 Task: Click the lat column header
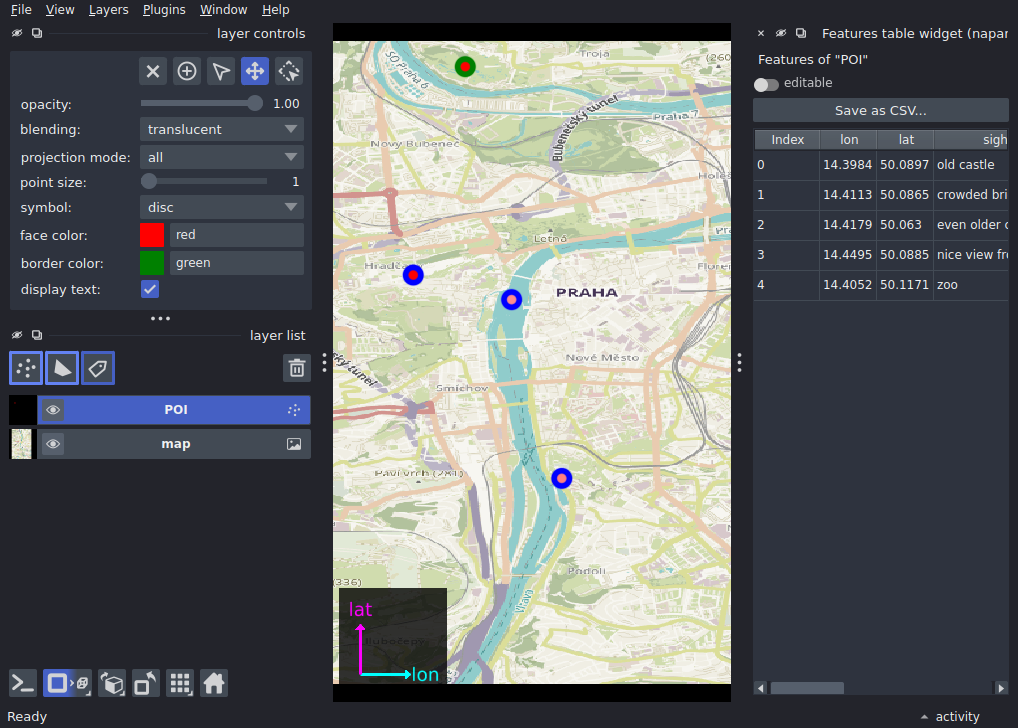click(x=906, y=140)
